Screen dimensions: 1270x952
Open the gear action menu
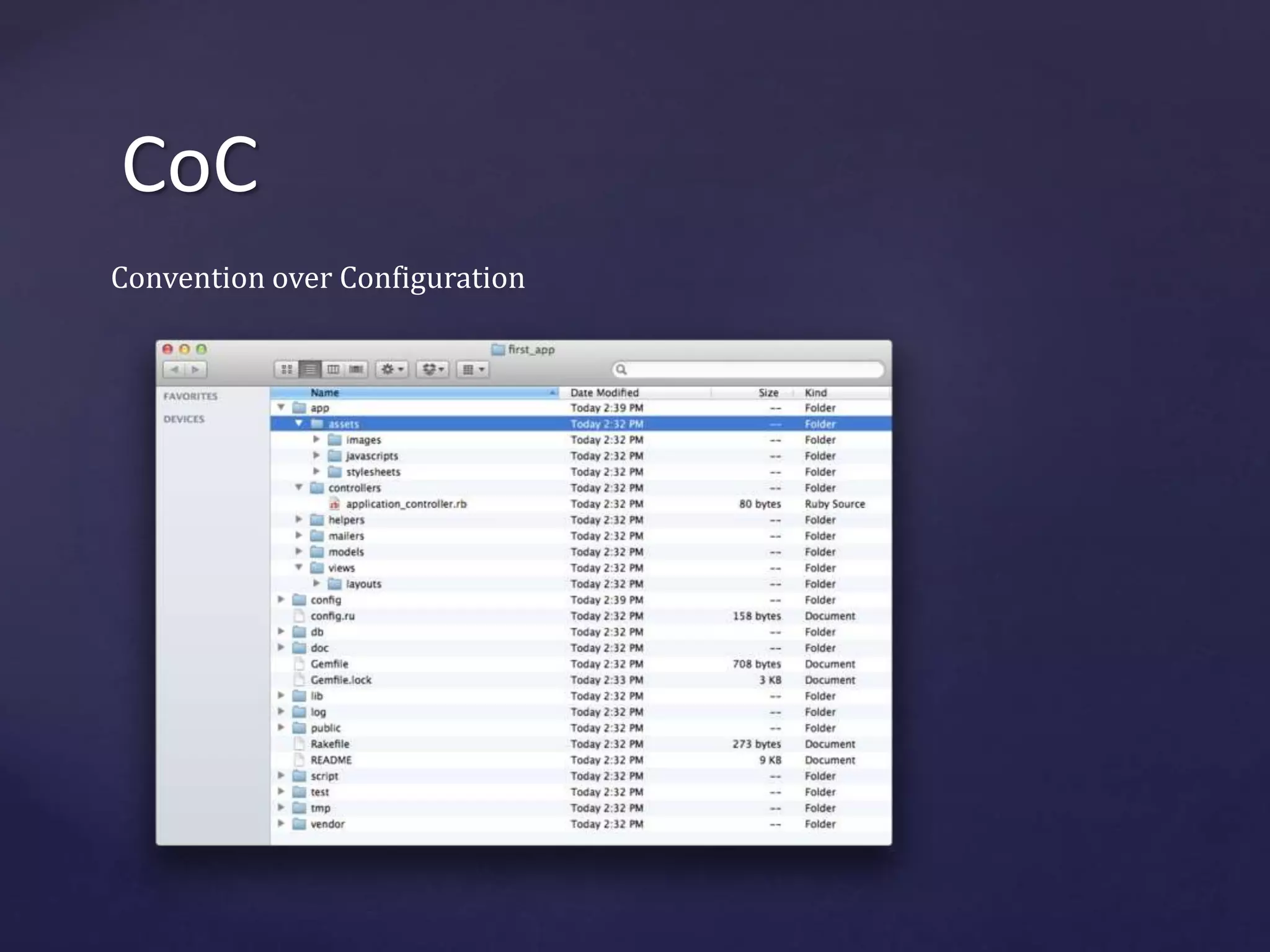click(392, 369)
